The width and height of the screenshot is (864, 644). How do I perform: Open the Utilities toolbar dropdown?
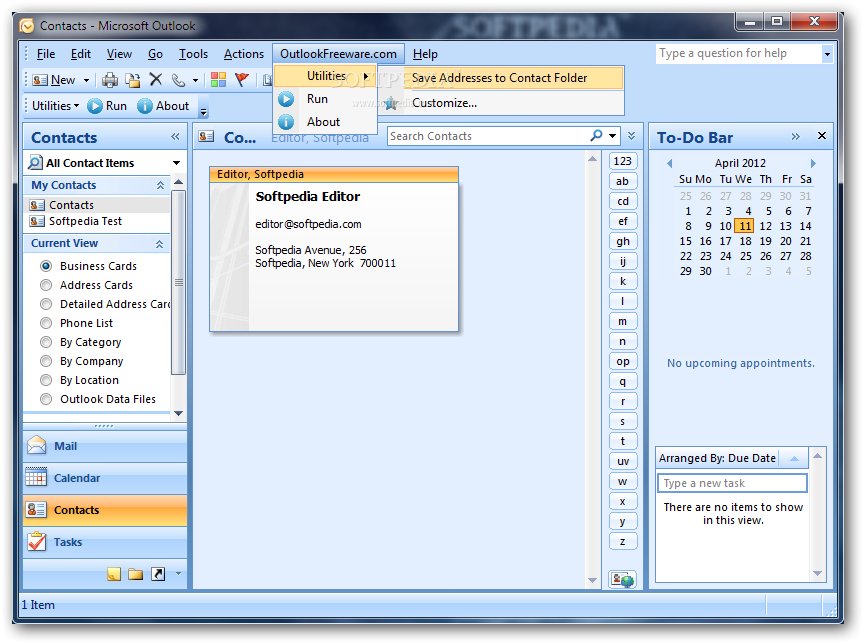pyautogui.click(x=56, y=106)
